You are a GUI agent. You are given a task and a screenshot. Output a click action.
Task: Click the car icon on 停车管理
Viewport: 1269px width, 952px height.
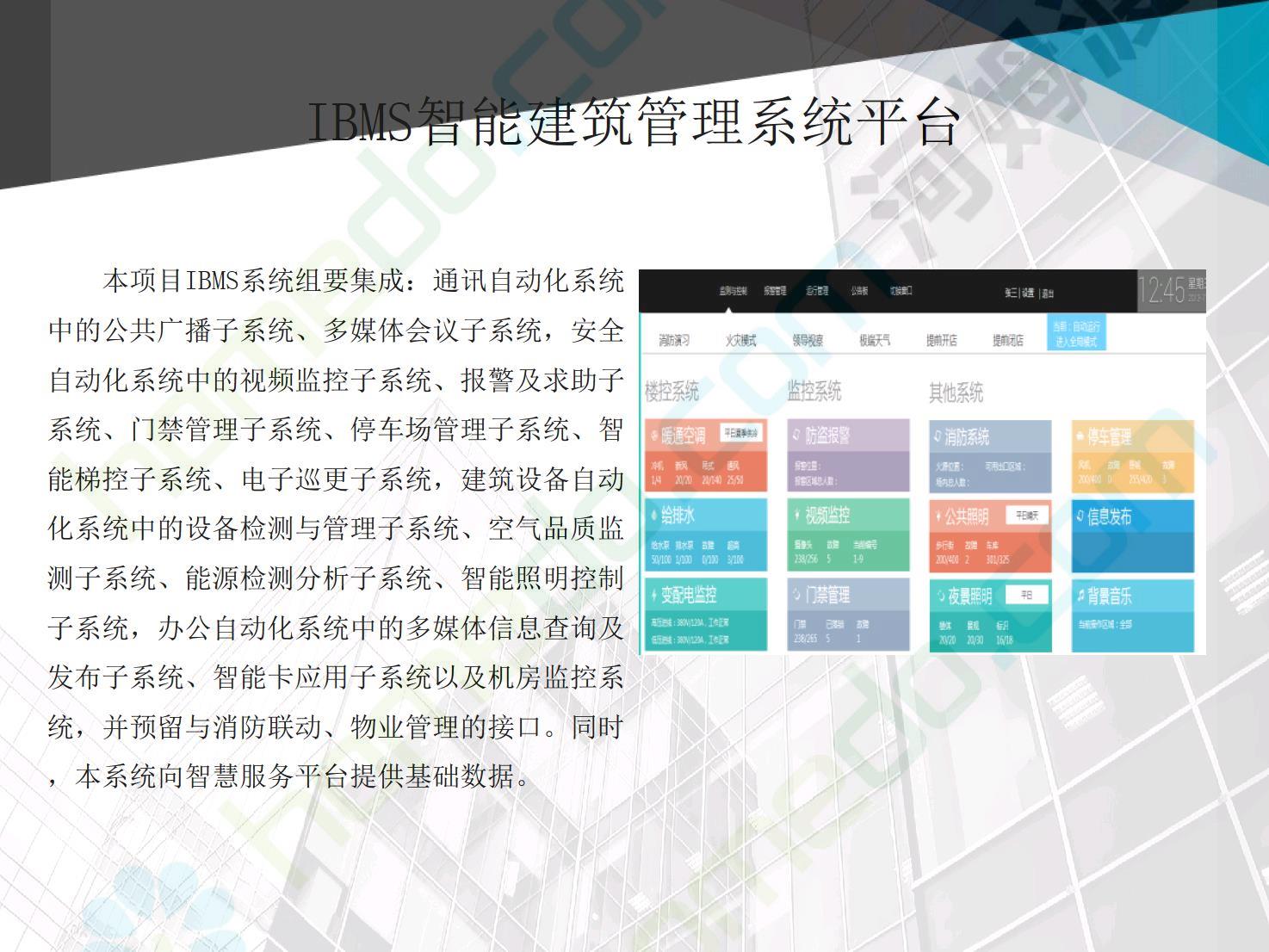pyautogui.click(x=1080, y=437)
